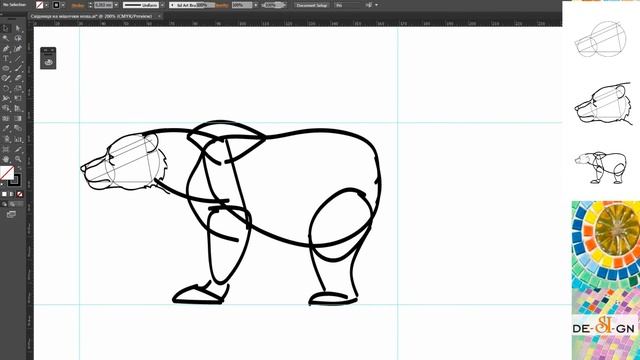640x360 pixels.
Task: Select the Scale tool
Action: point(18,89)
